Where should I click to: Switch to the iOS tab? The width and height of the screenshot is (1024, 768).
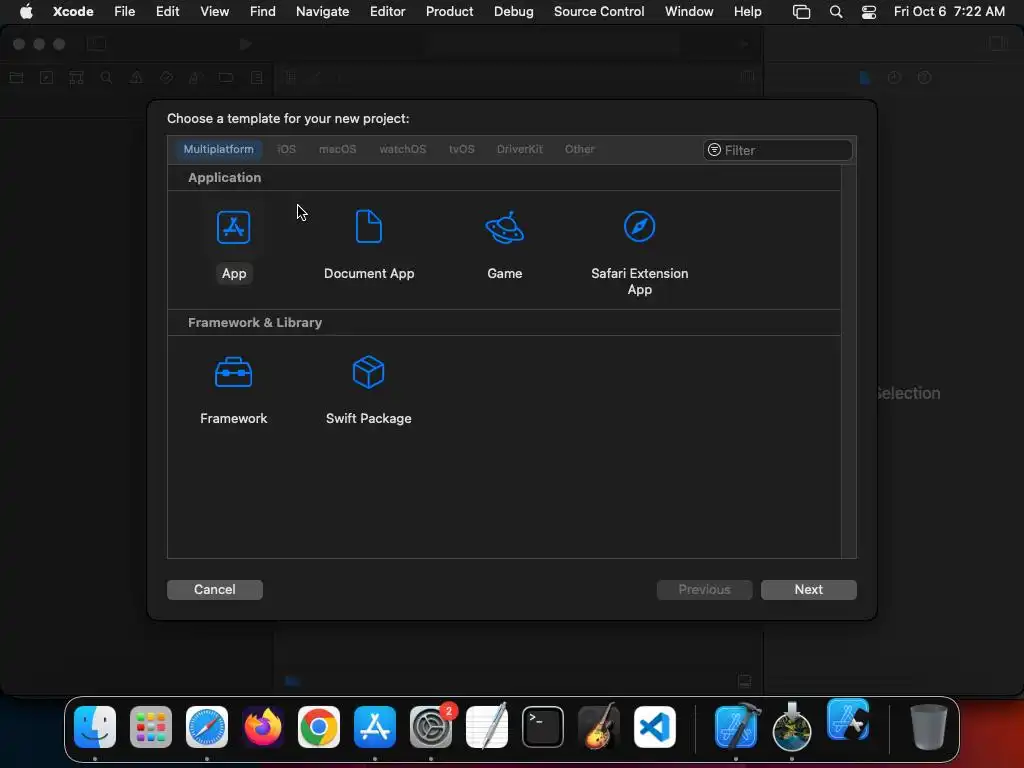click(286, 149)
